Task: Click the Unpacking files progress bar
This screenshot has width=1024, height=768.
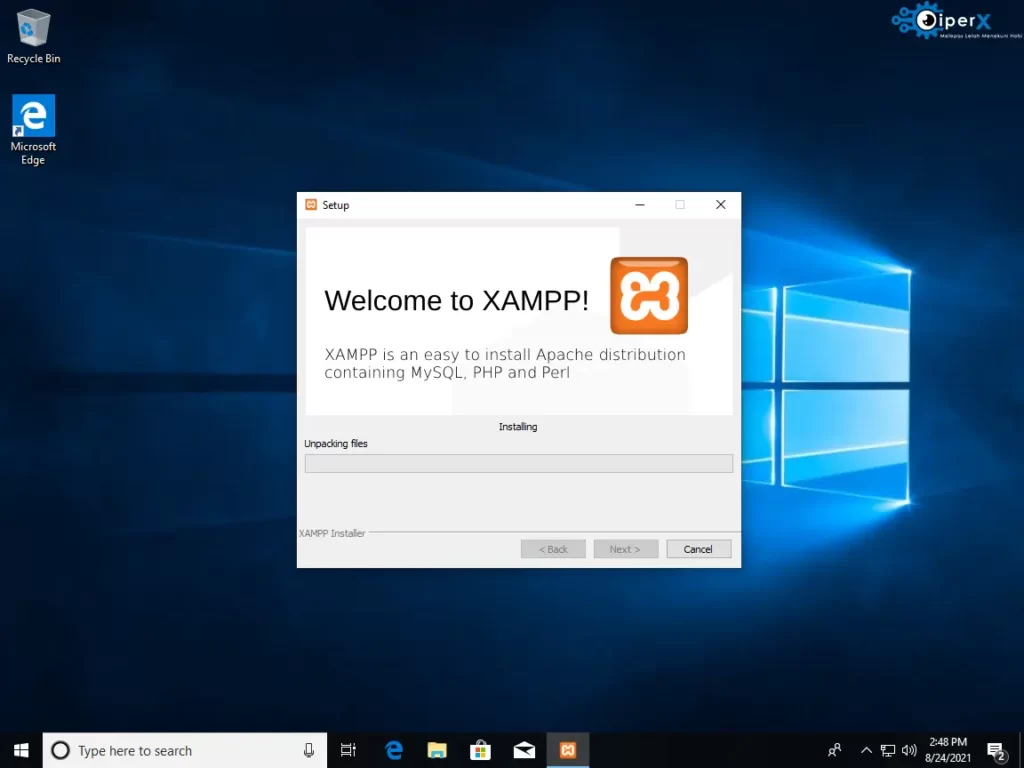Action: click(518, 463)
